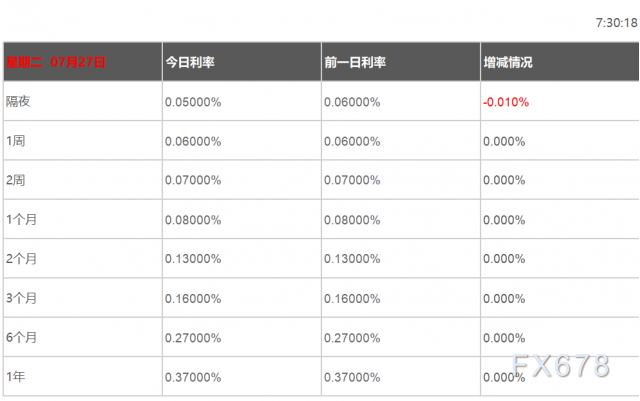Select the 前一日利率 column header
Screen dimensions: 640x401
pyautogui.click(x=355, y=62)
